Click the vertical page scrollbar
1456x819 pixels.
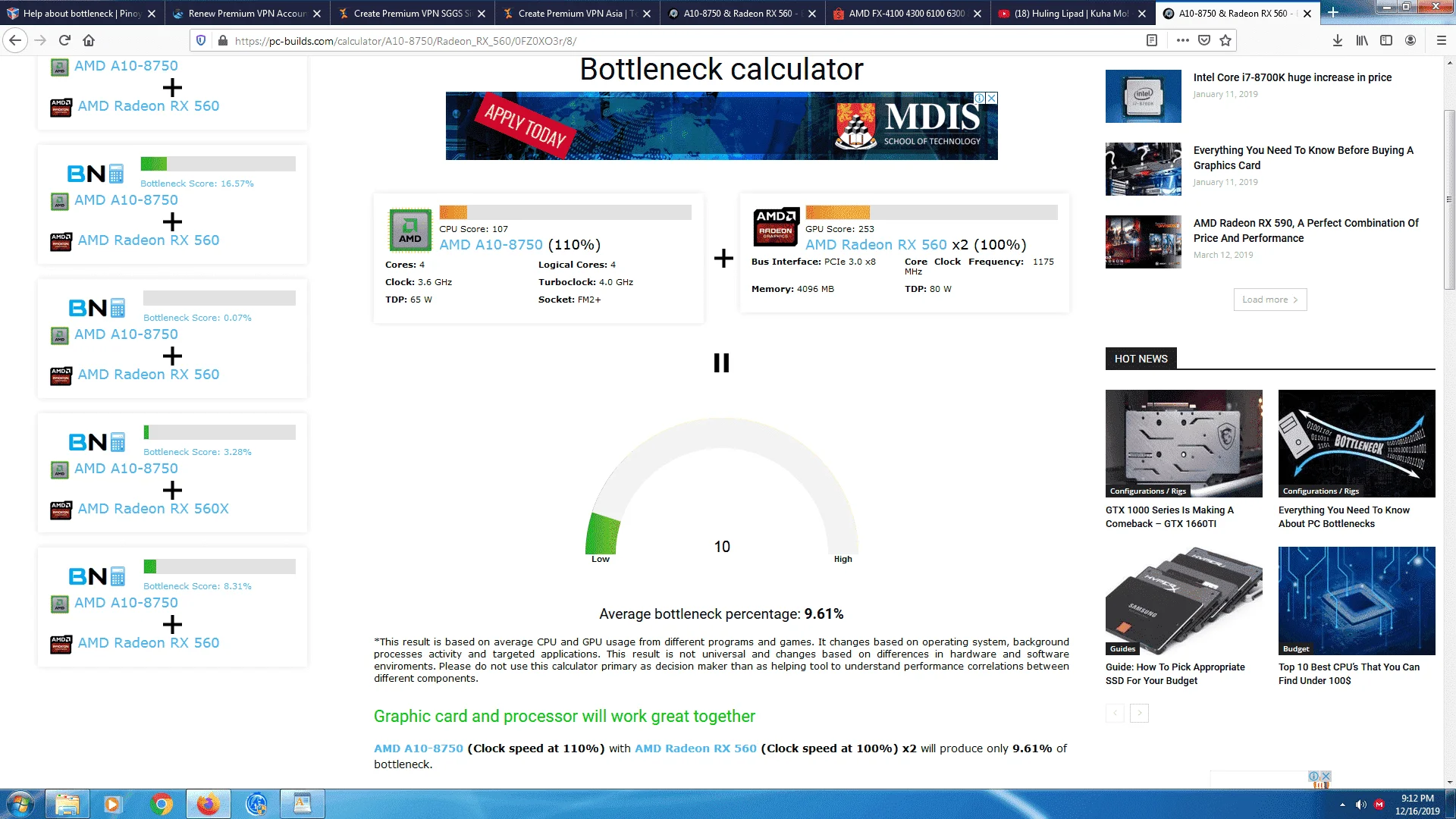click(x=1449, y=199)
